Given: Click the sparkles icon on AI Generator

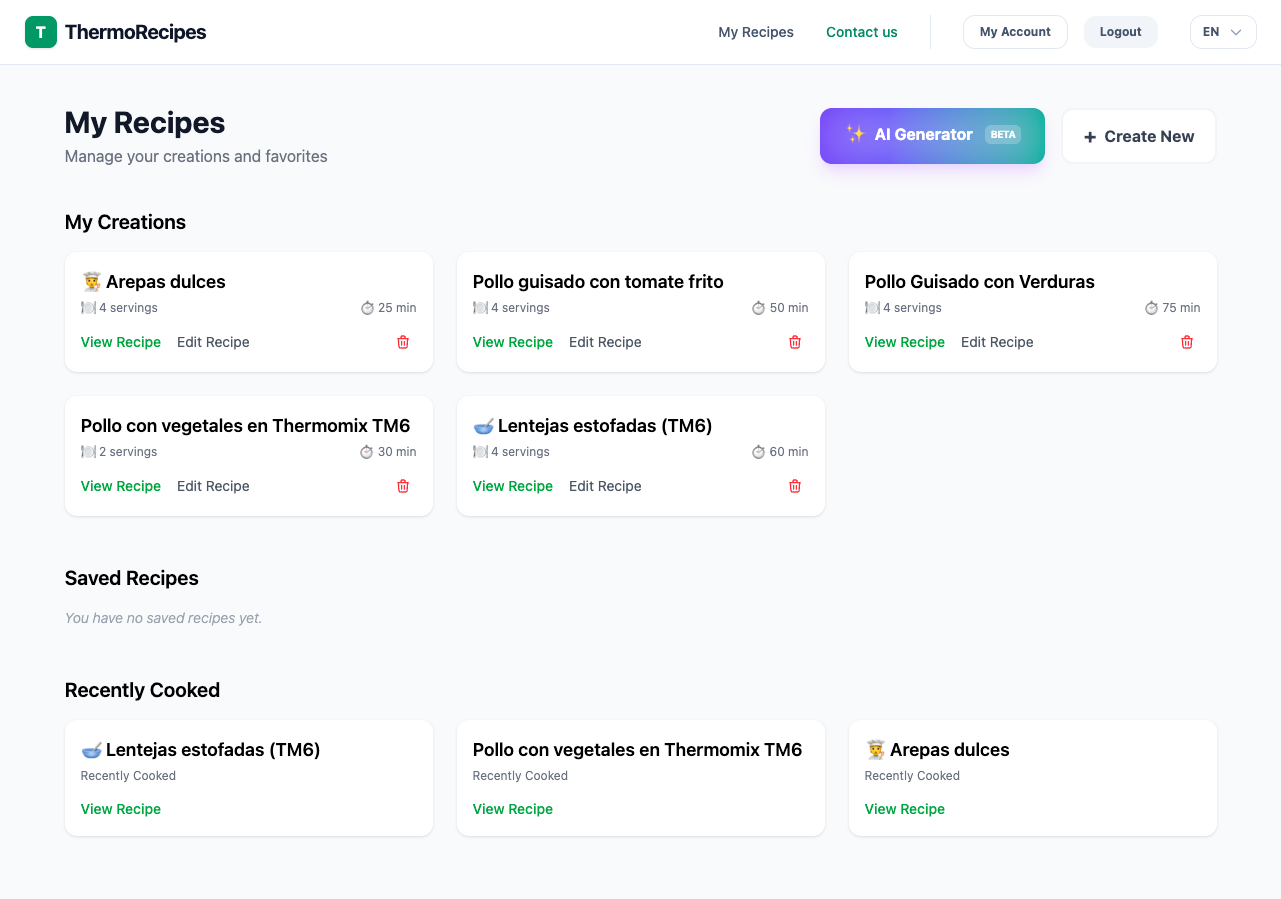Looking at the screenshot, I should click(855, 135).
